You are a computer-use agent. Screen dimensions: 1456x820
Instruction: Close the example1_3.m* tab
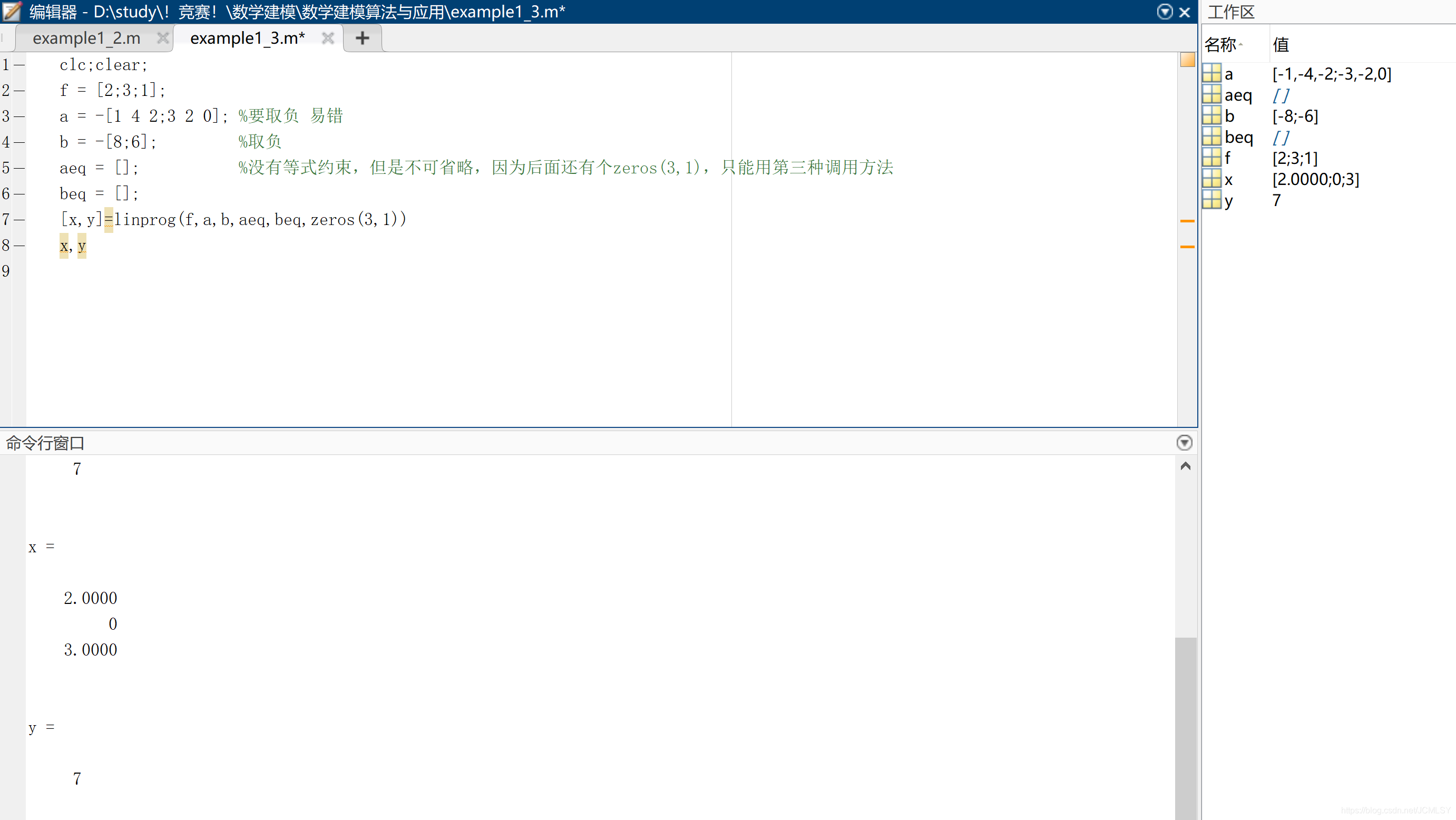(x=328, y=38)
